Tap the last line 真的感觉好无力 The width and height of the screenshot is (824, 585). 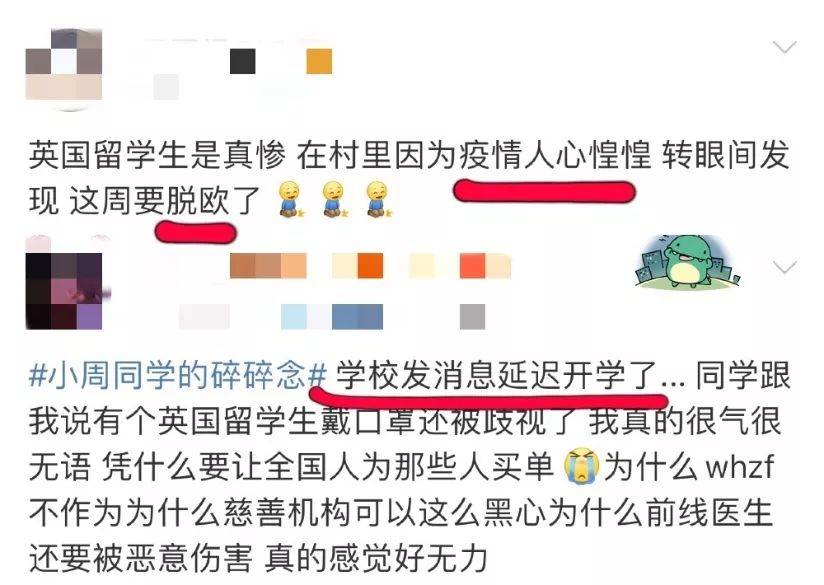376,558
